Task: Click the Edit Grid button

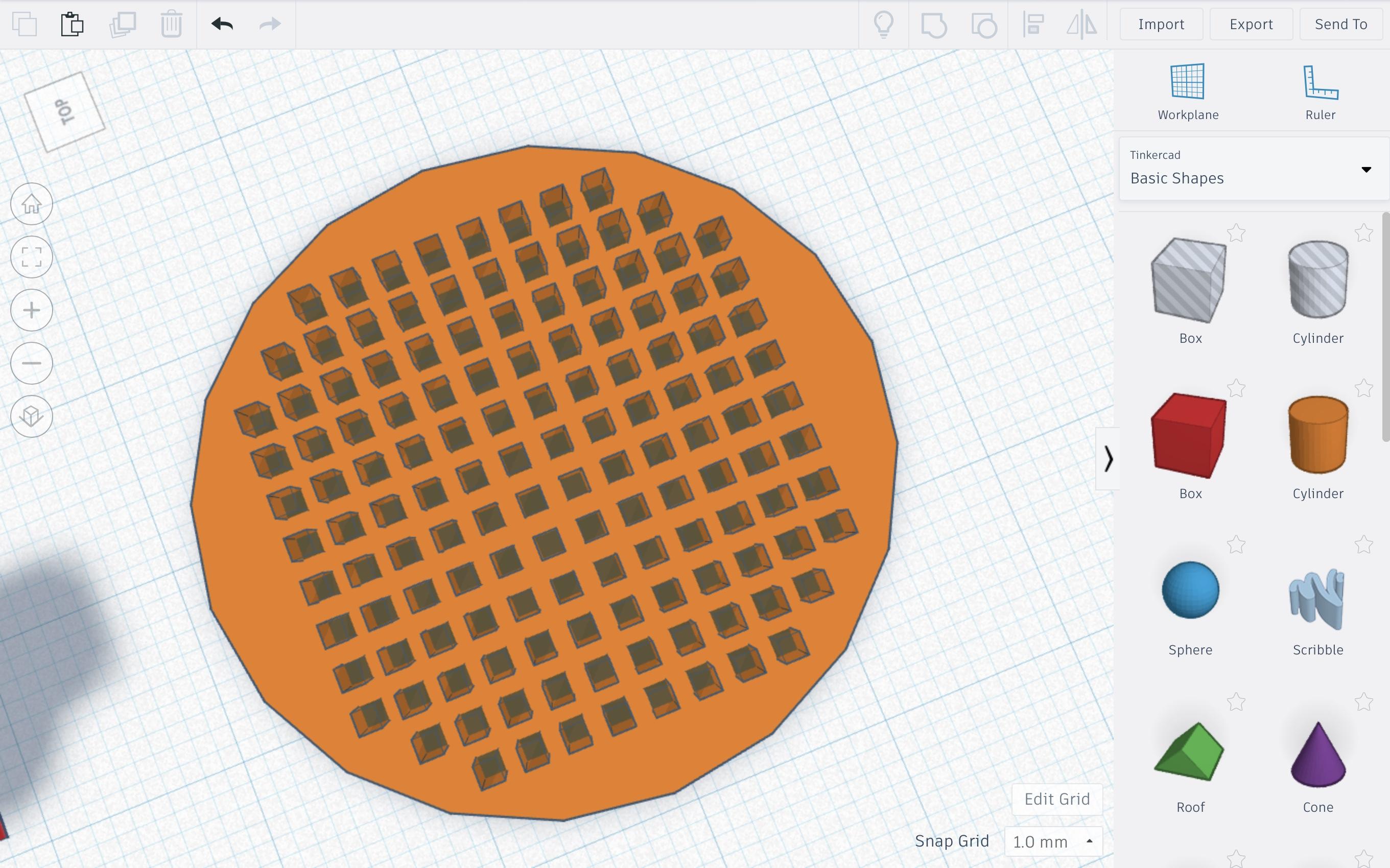Action: [x=1057, y=799]
